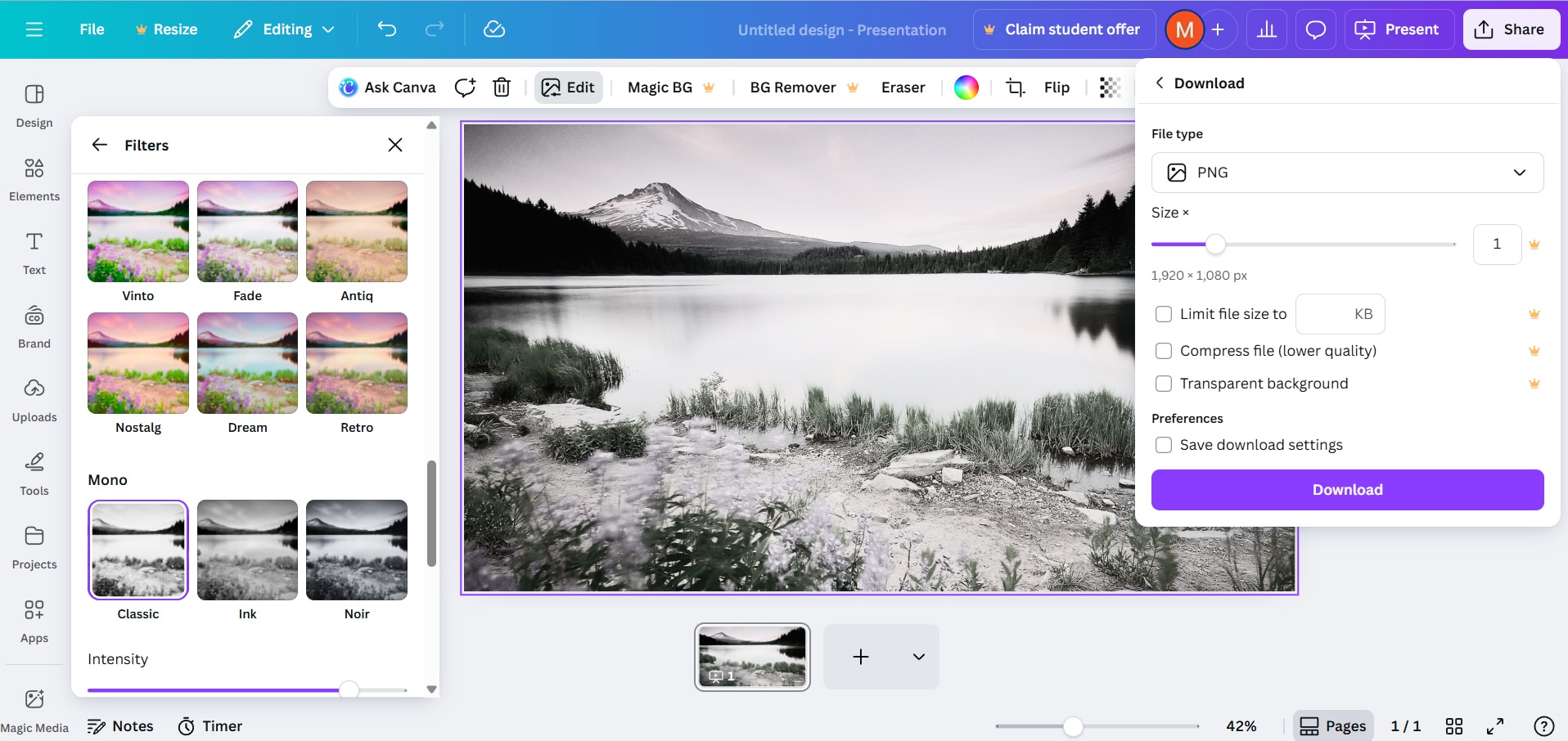Open grid view of pages
The height and width of the screenshot is (741, 1568).
coord(1454,726)
